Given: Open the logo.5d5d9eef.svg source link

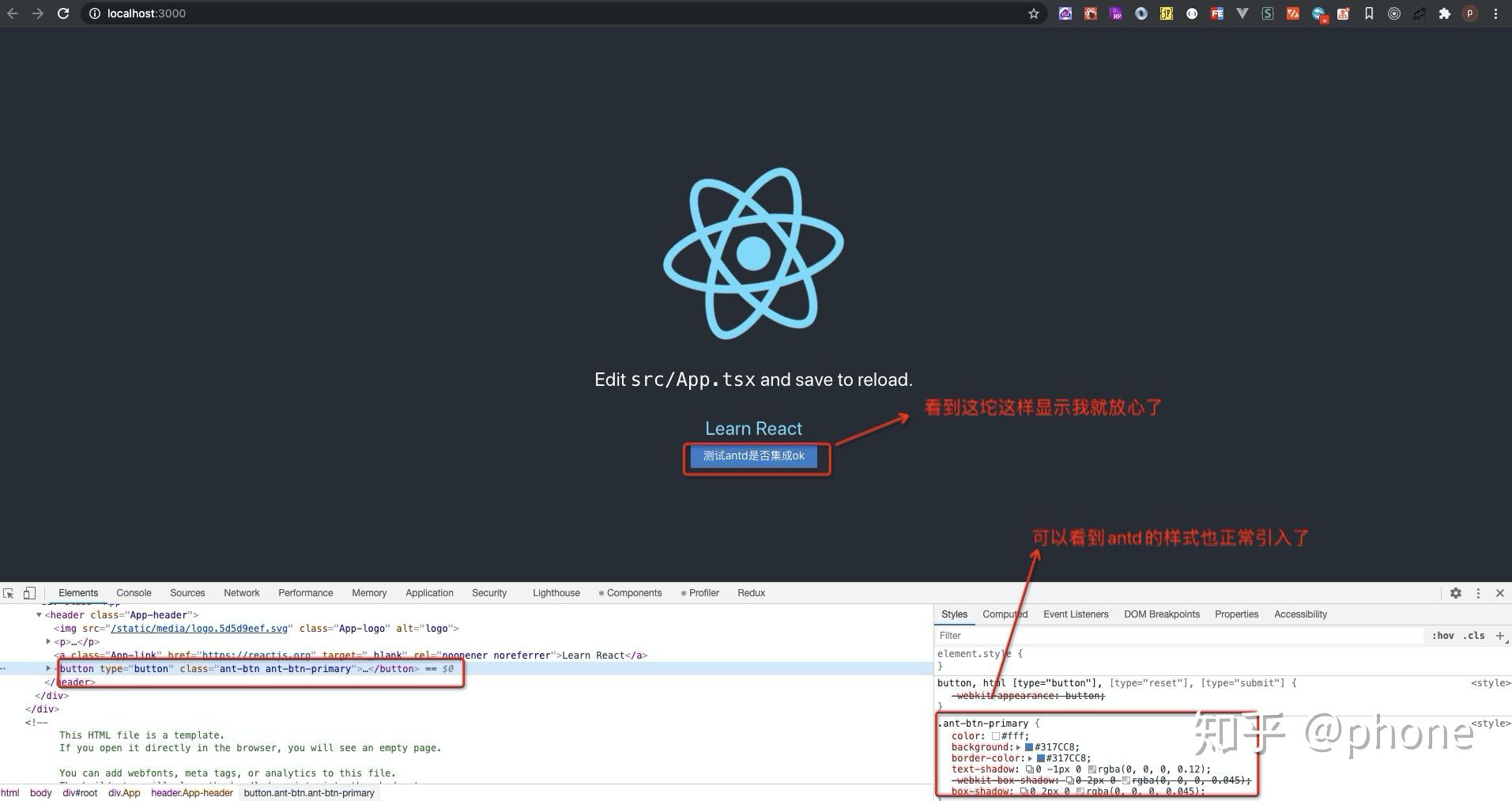Looking at the screenshot, I should point(199,629).
